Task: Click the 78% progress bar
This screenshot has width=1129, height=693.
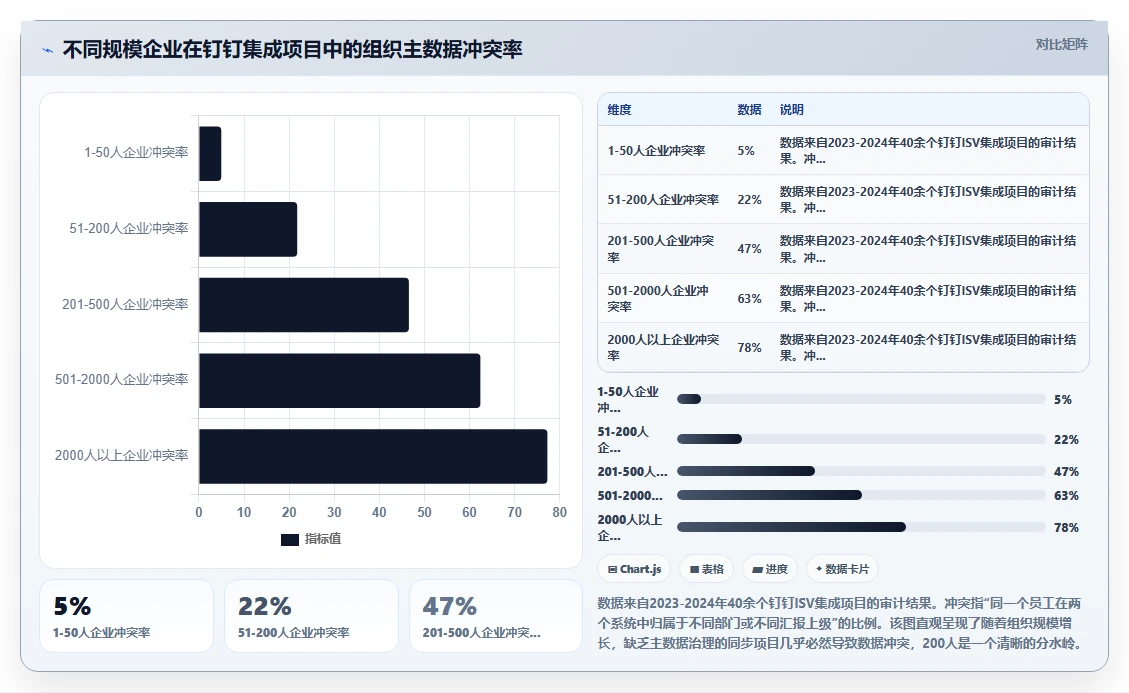Action: 861,527
